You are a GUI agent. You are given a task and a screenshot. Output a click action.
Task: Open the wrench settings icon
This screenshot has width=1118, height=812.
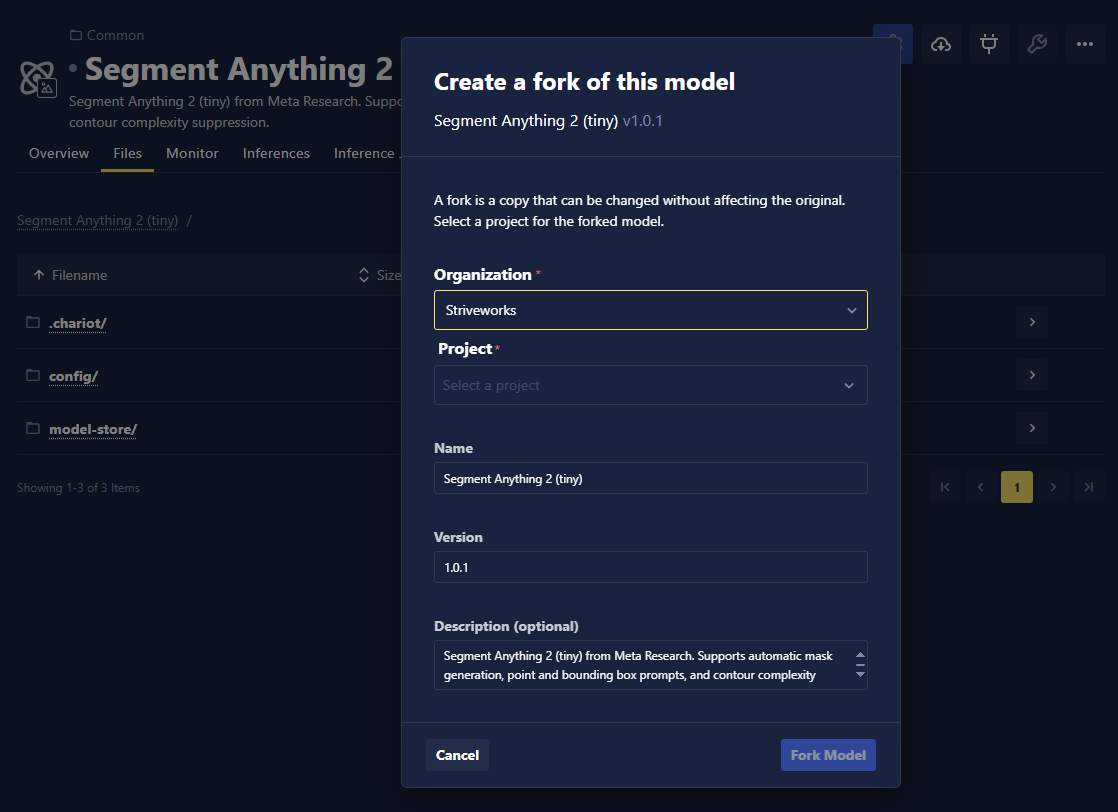(x=1037, y=44)
